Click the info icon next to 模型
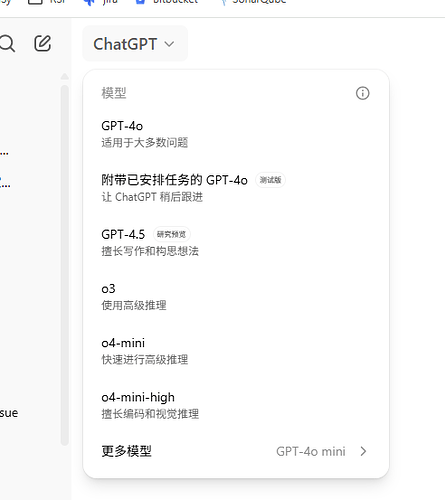445x500 pixels. [362, 93]
